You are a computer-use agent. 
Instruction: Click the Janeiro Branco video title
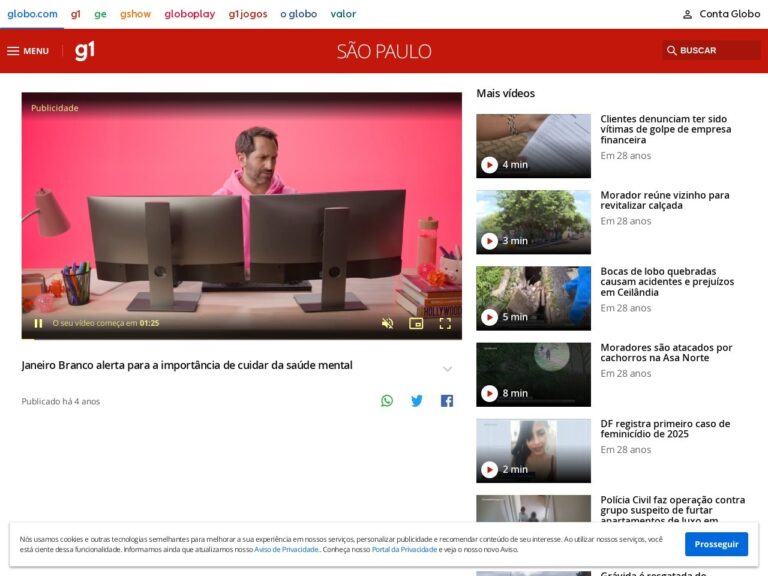pyautogui.click(x=187, y=365)
